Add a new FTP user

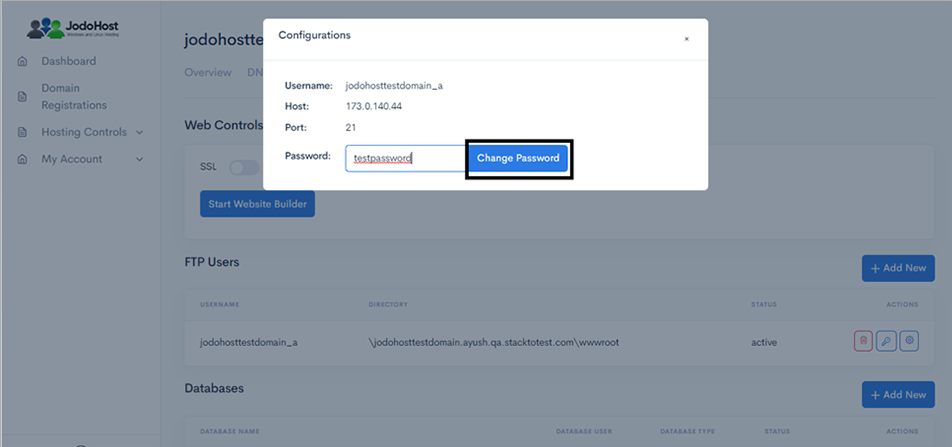point(898,268)
